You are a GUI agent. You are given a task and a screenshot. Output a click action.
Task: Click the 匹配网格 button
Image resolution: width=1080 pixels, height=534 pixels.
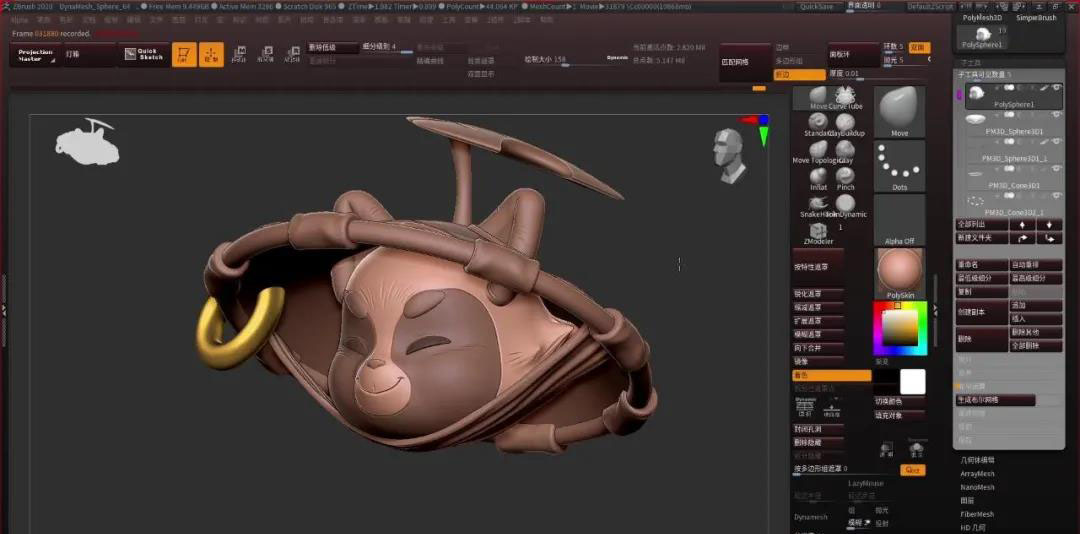tap(745, 62)
